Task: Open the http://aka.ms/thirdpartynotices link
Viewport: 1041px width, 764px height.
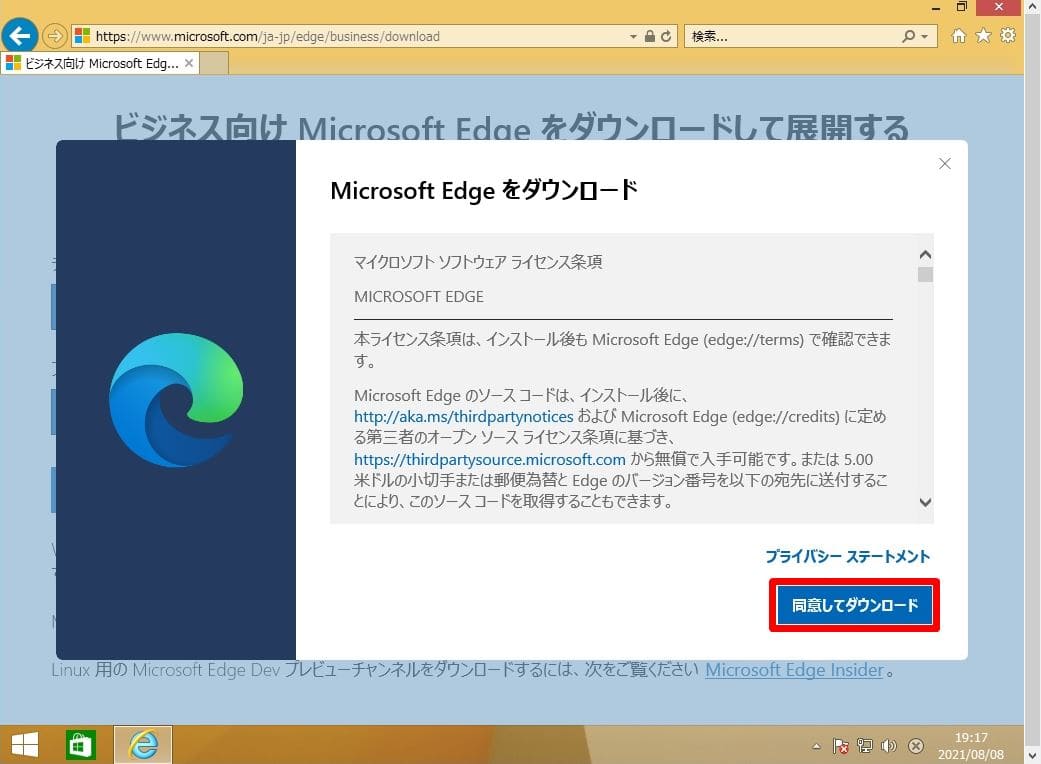Action: point(463,417)
